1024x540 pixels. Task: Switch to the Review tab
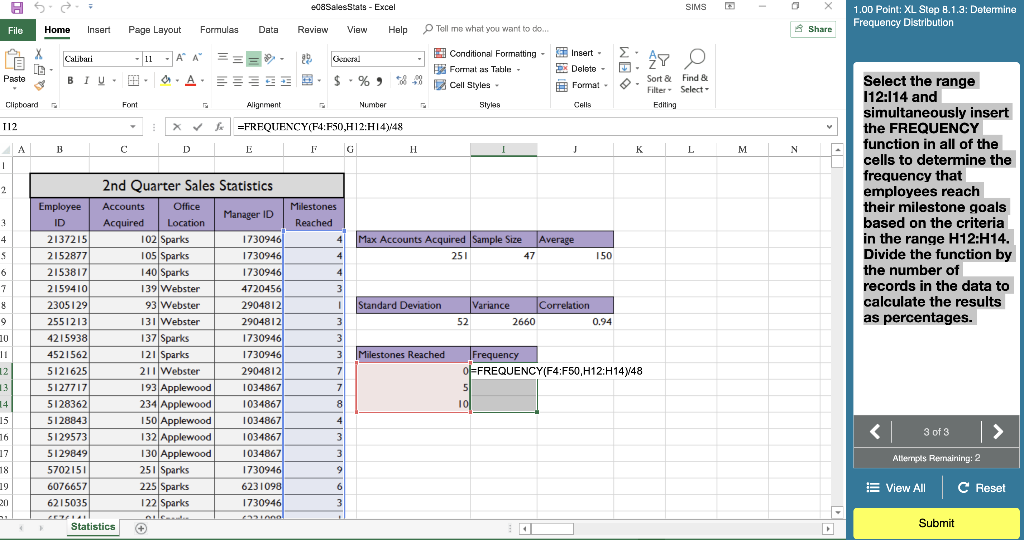pyautogui.click(x=313, y=30)
